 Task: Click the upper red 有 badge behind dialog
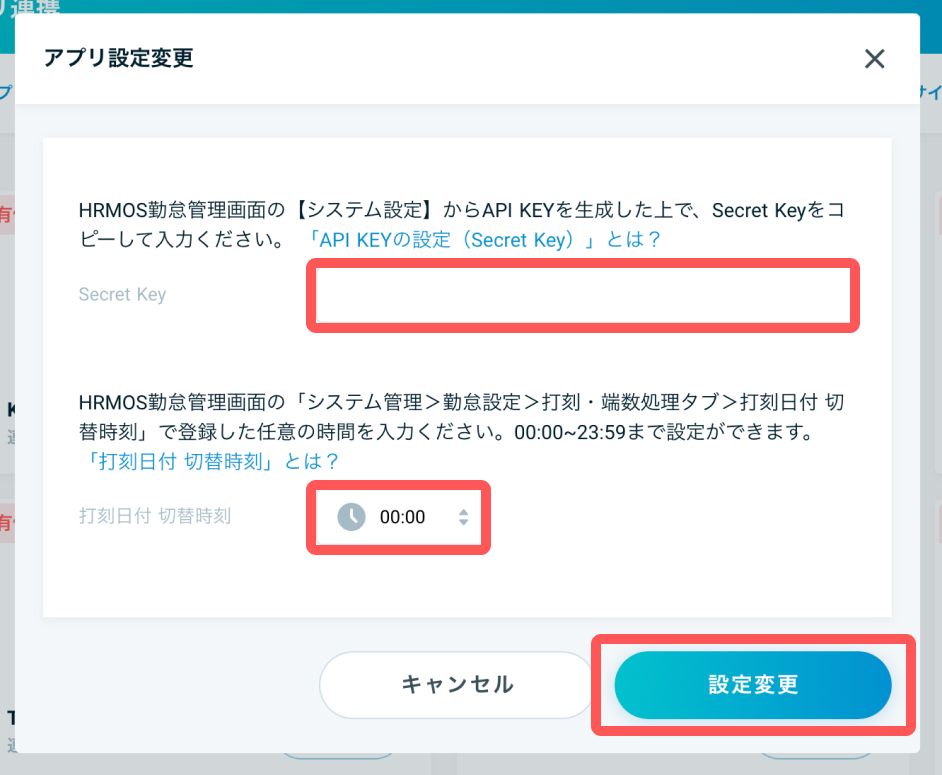pos(6,214)
